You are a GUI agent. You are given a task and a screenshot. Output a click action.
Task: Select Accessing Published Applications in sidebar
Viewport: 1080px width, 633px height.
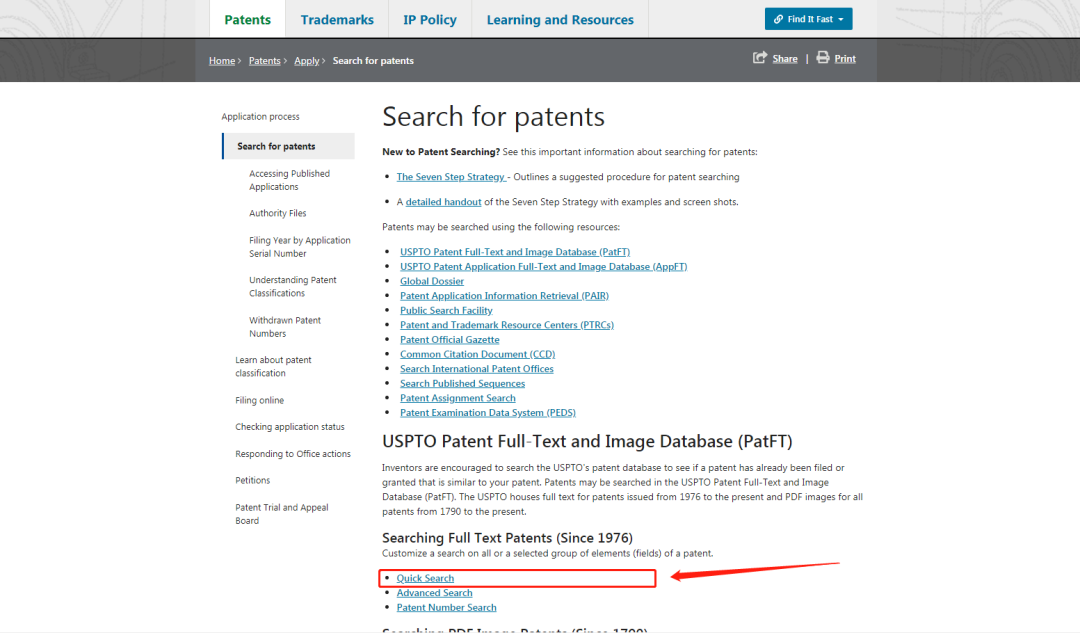[x=289, y=180]
